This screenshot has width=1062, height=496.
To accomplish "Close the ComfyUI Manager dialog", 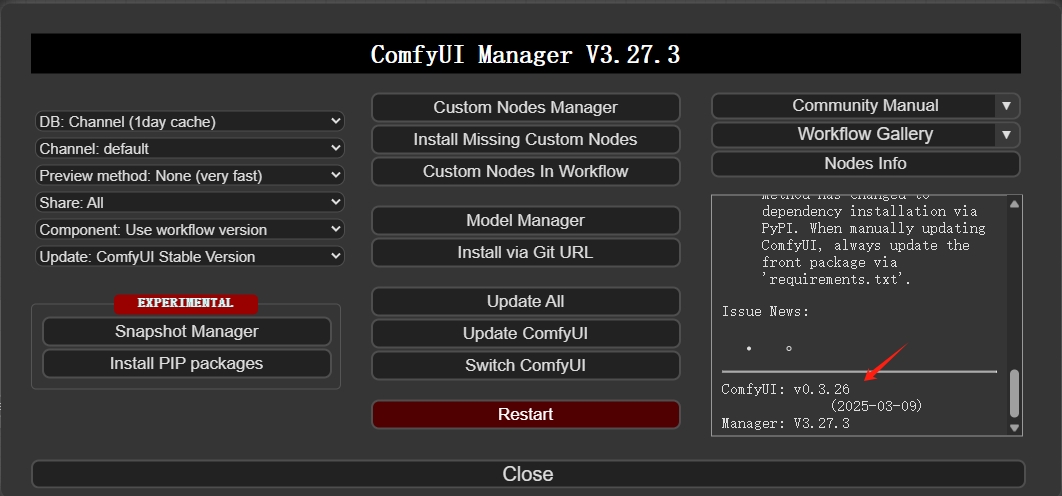I will click(528, 474).
